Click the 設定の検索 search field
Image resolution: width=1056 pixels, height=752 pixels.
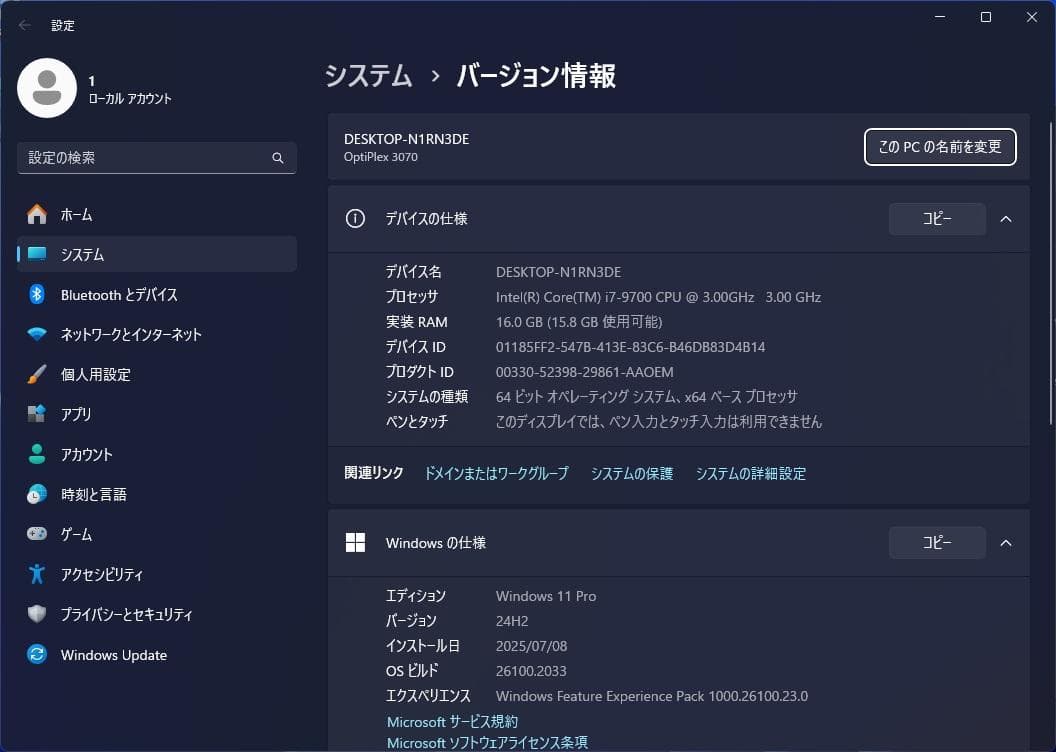156,157
